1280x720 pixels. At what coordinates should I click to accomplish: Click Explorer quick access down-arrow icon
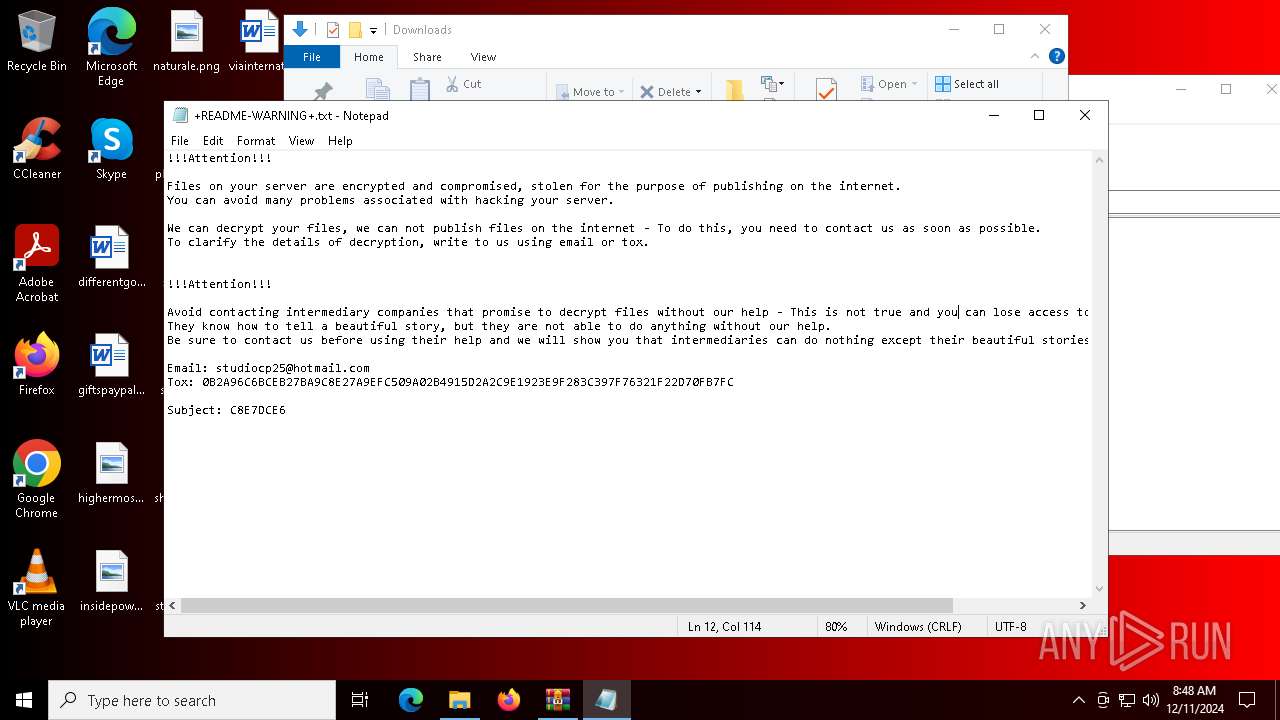pos(299,30)
